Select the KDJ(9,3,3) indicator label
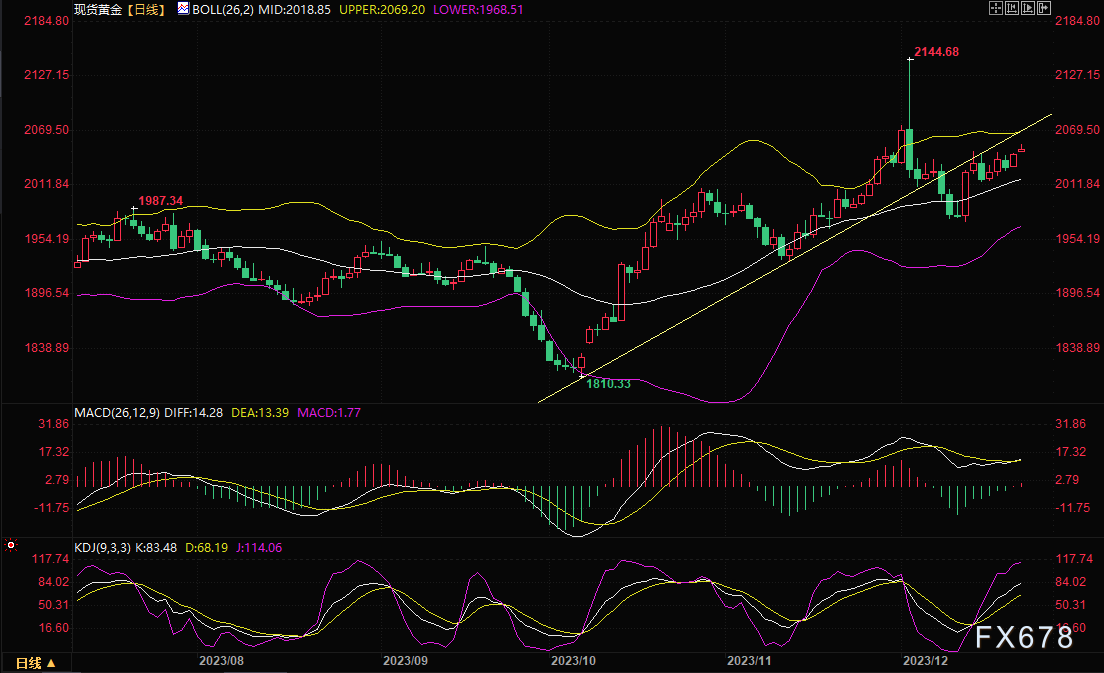The width and height of the screenshot is (1104, 673). pyautogui.click(x=102, y=548)
